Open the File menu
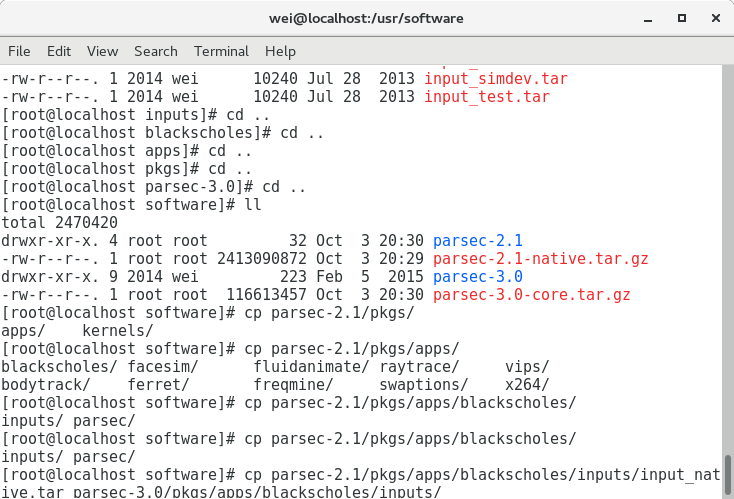Viewport: 734px width, 499px height. pyautogui.click(x=19, y=51)
